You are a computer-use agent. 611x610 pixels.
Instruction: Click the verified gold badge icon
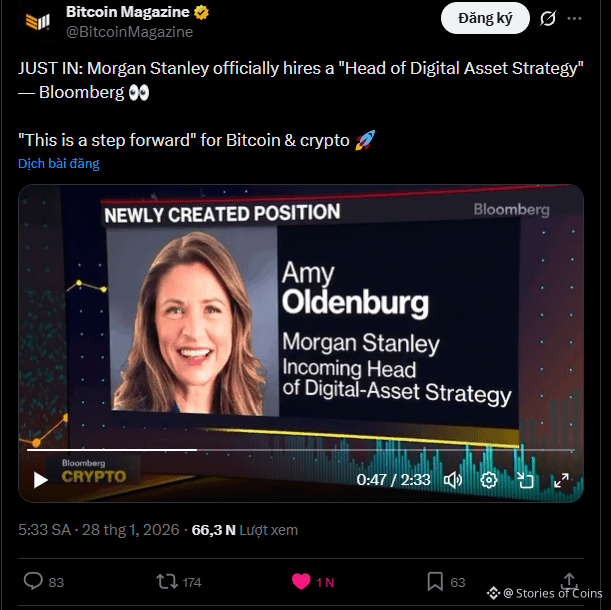click(x=201, y=12)
